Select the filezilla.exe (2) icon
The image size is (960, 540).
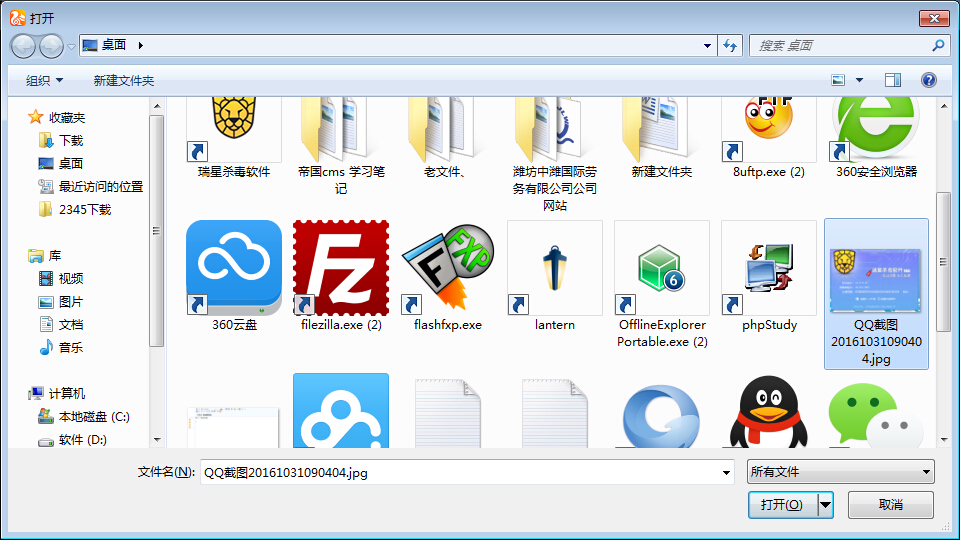[x=340, y=268]
